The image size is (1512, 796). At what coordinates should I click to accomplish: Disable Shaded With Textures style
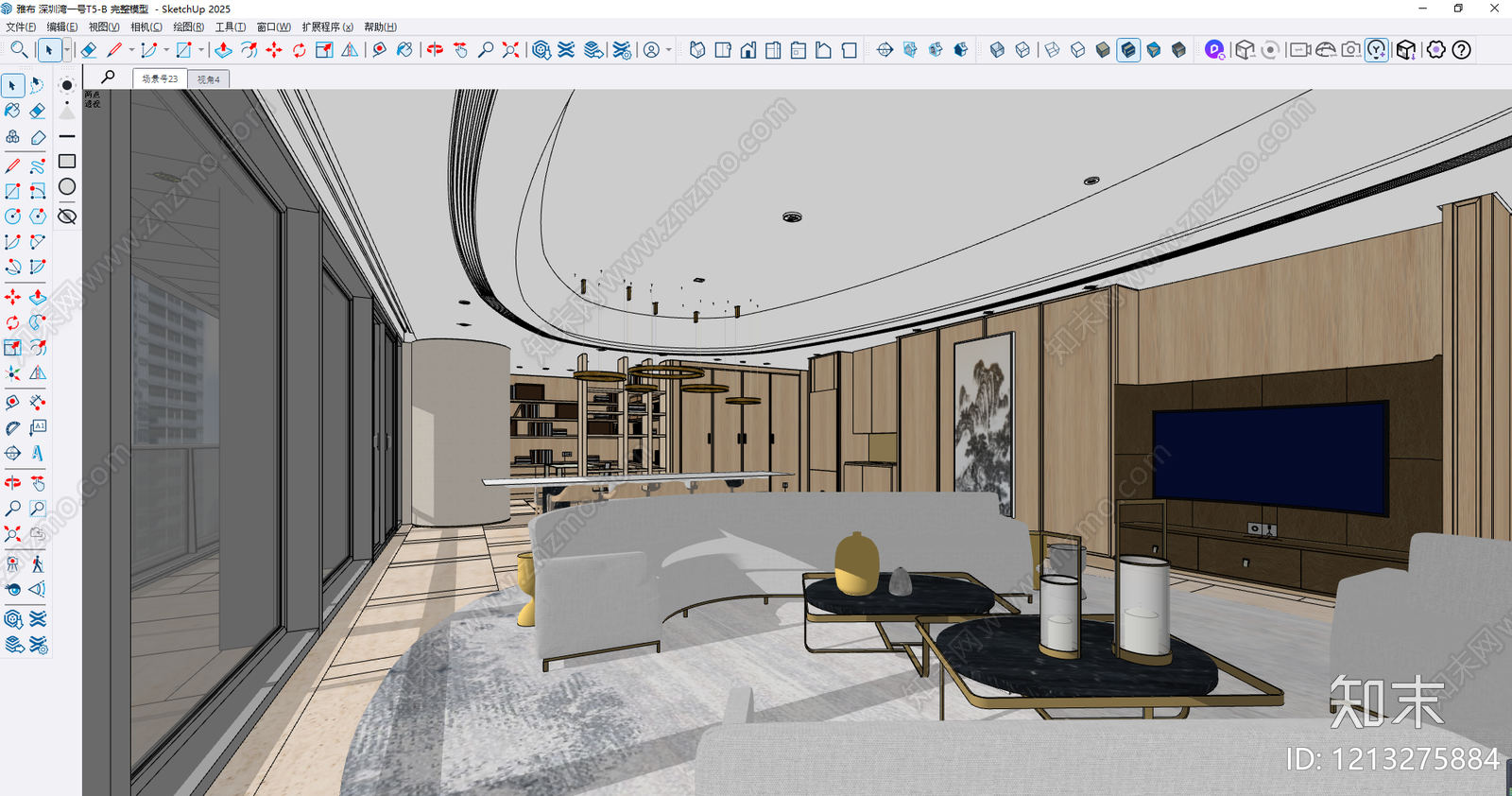pos(1128,50)
